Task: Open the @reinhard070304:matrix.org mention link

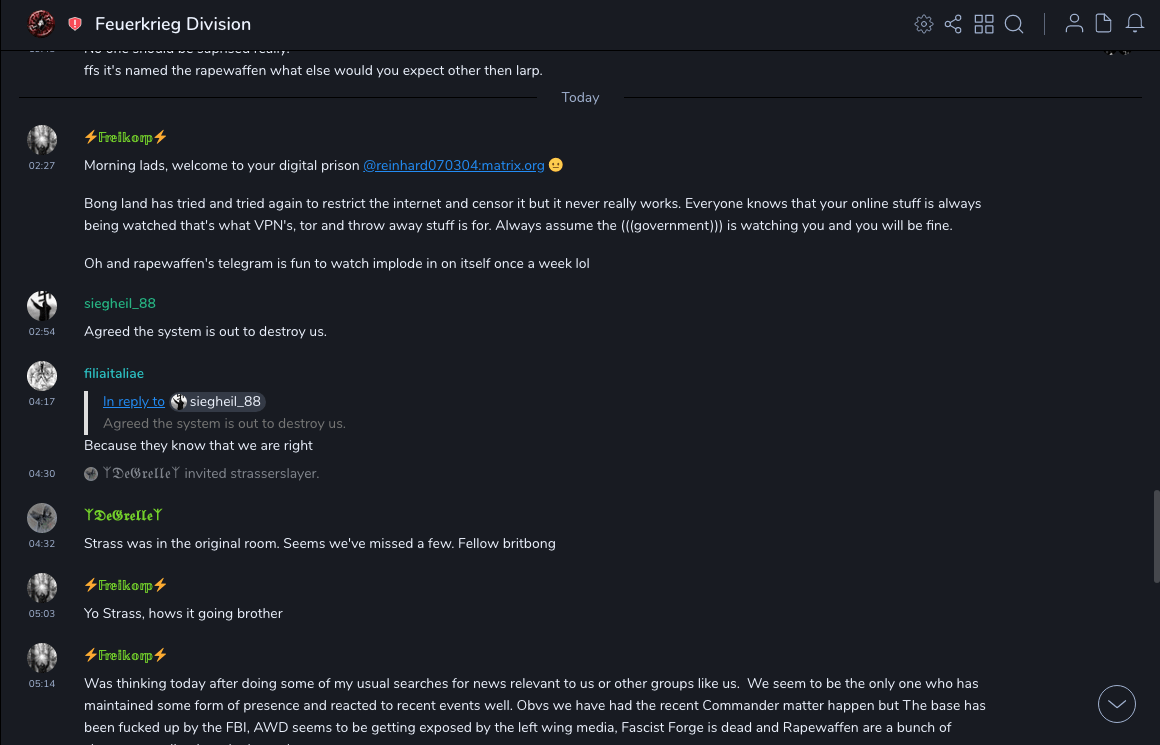Action: pyautogui.click(x=453, y=165)
